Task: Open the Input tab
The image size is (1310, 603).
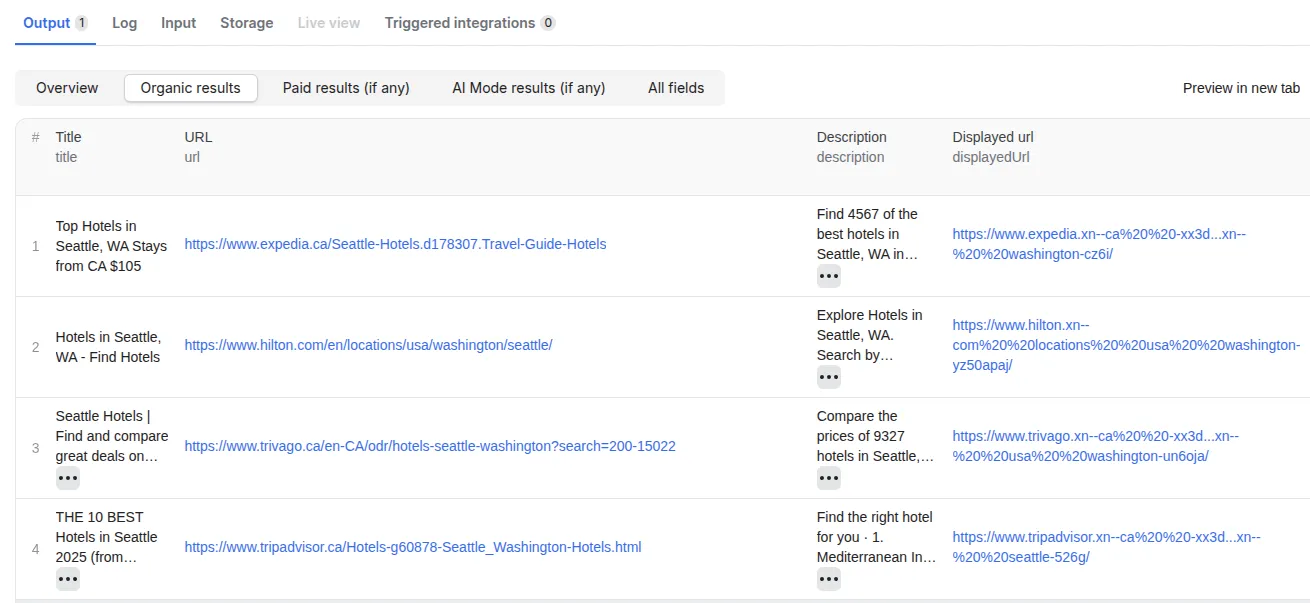Action: 179,22
